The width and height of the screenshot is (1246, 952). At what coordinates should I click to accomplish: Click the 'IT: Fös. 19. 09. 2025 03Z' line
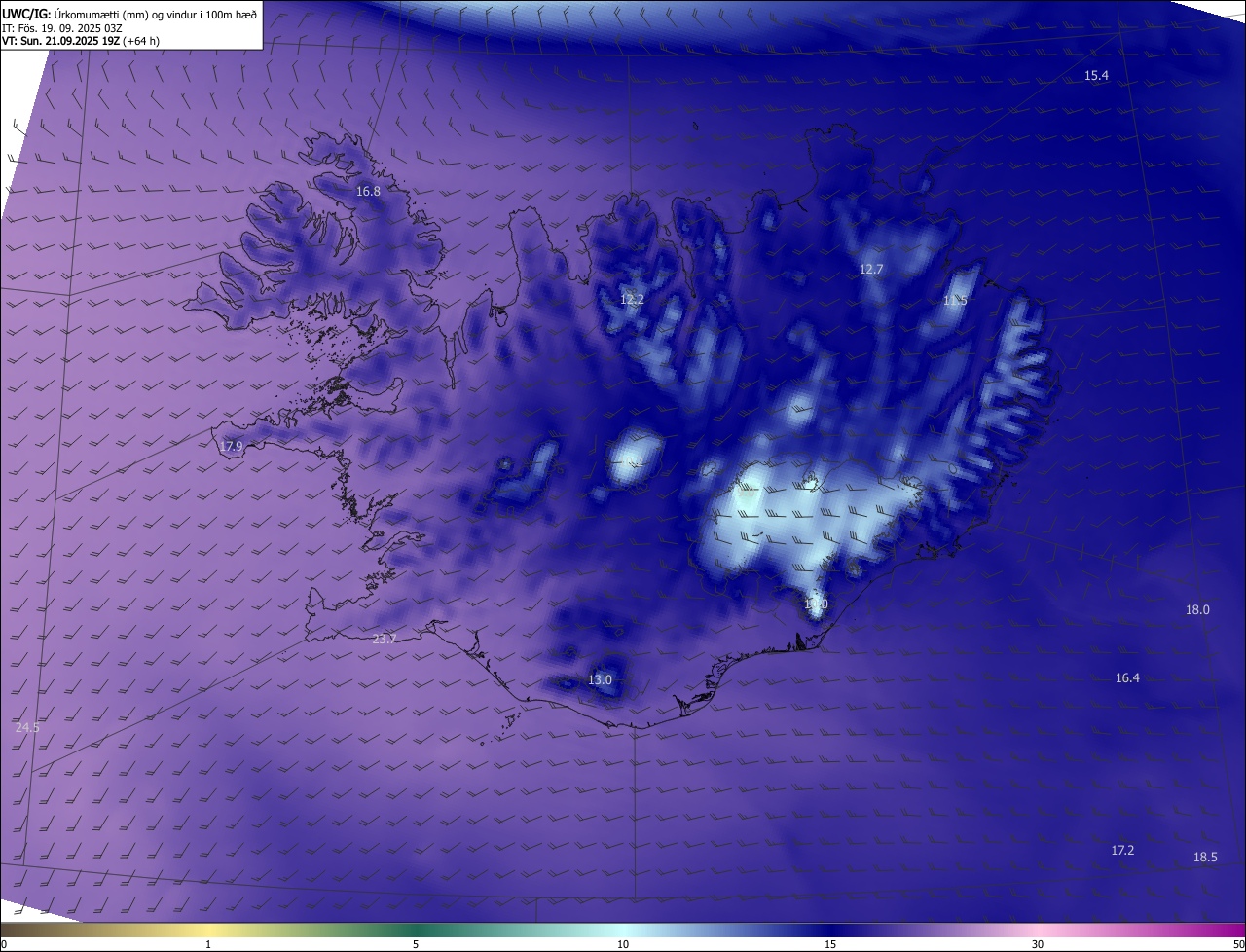(x=62, y=27)
